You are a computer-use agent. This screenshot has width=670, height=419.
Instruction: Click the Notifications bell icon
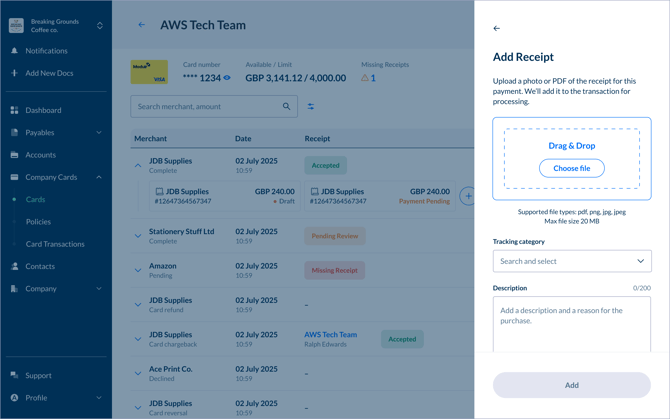pos(14,51)
